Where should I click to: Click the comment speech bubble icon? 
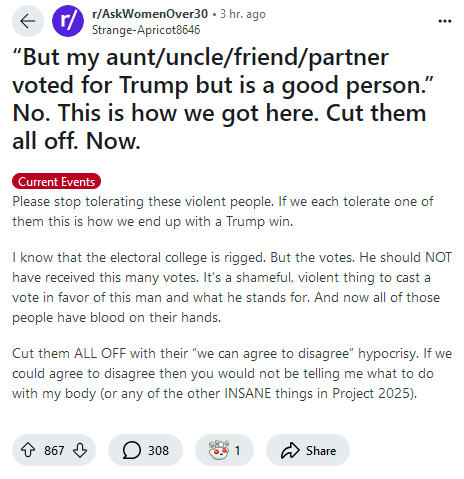click(132, 450)
